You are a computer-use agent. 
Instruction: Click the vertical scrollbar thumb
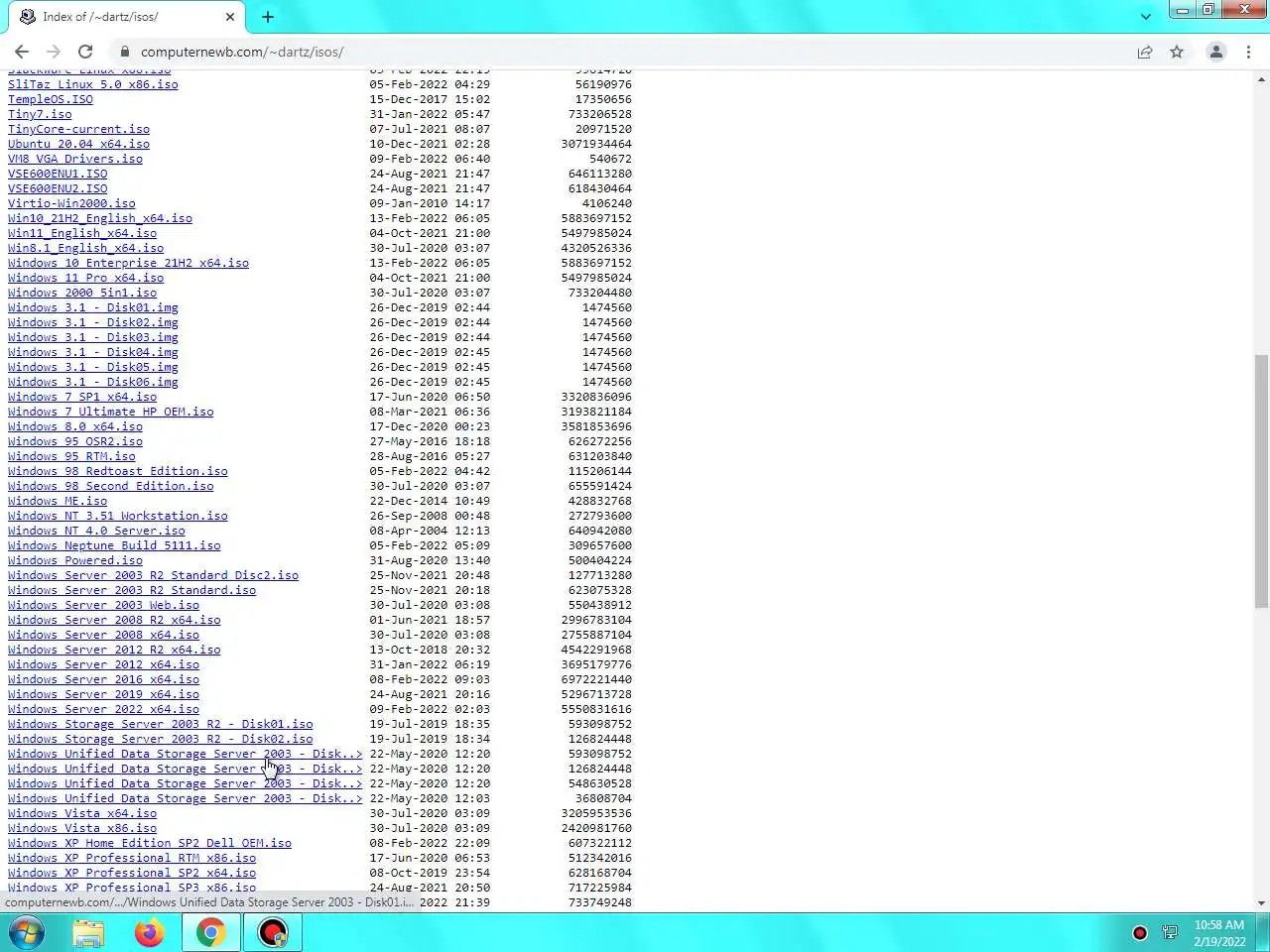(1262, 481)
